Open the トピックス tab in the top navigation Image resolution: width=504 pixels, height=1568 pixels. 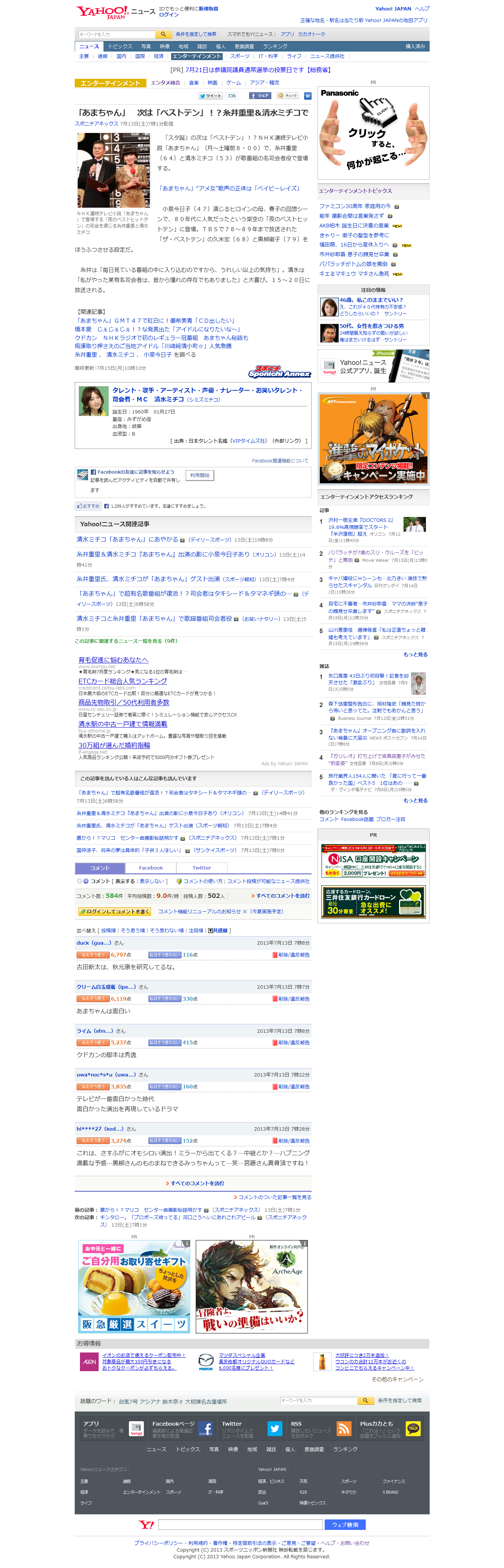click(120, 46)
